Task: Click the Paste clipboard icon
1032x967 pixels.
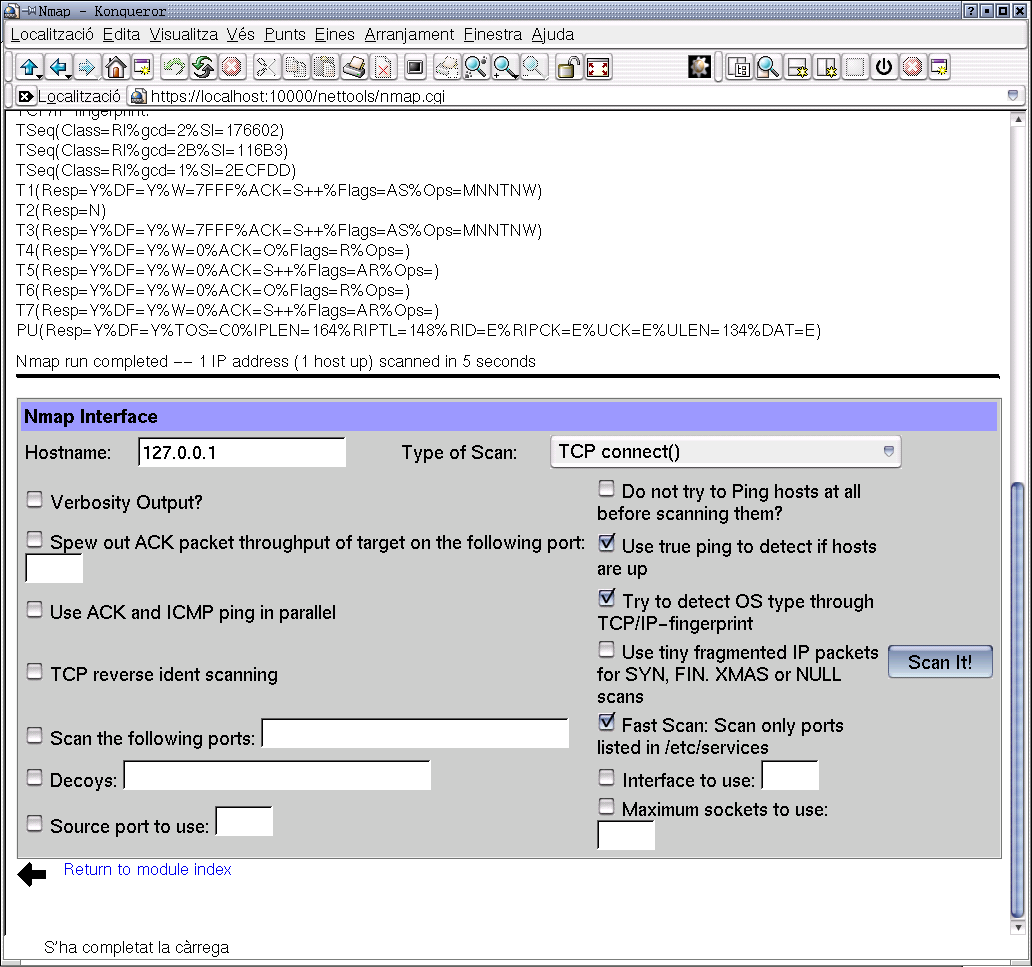Action: 325,67
